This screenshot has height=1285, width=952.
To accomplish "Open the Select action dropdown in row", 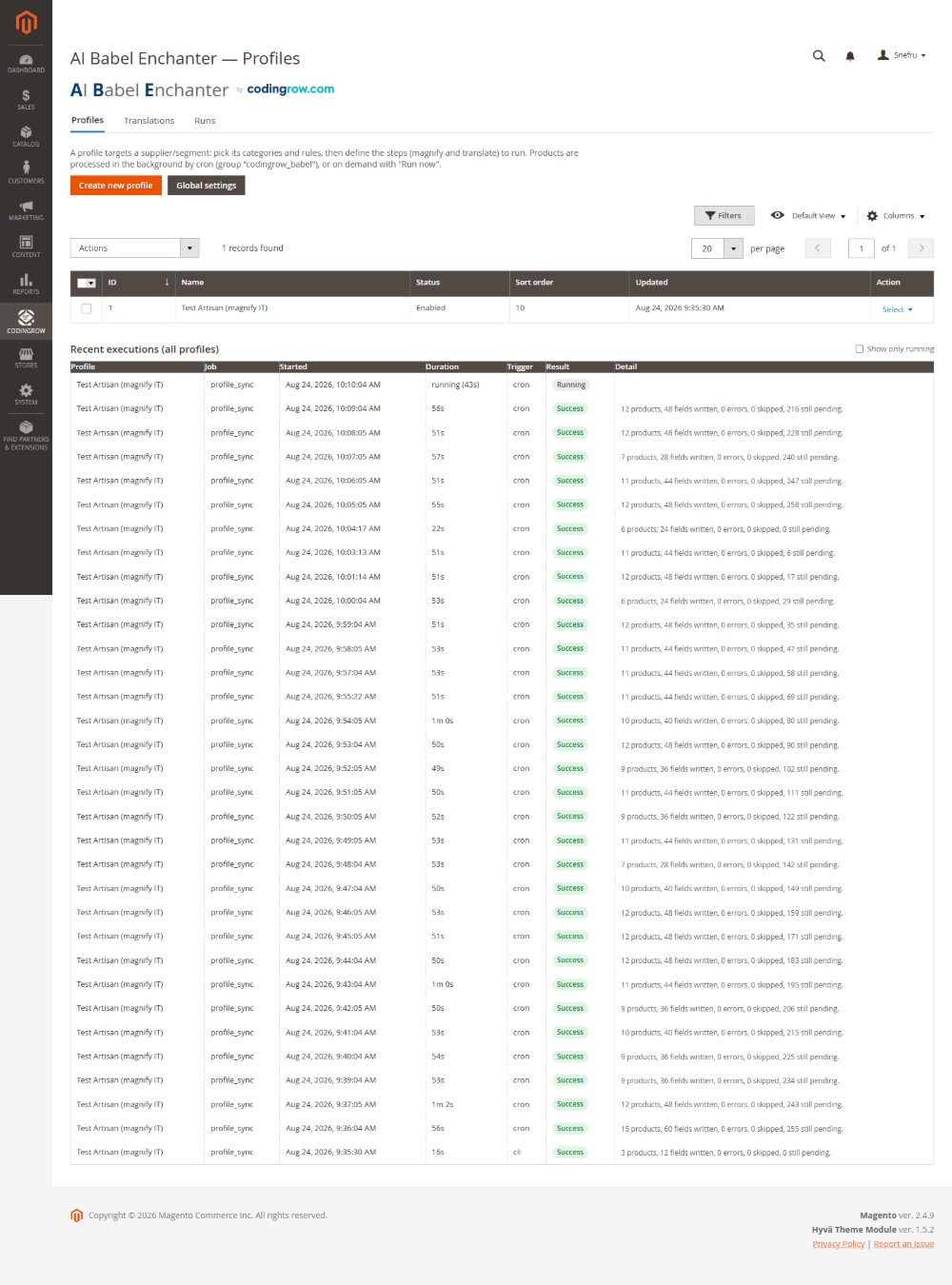I will click(897, 309).
